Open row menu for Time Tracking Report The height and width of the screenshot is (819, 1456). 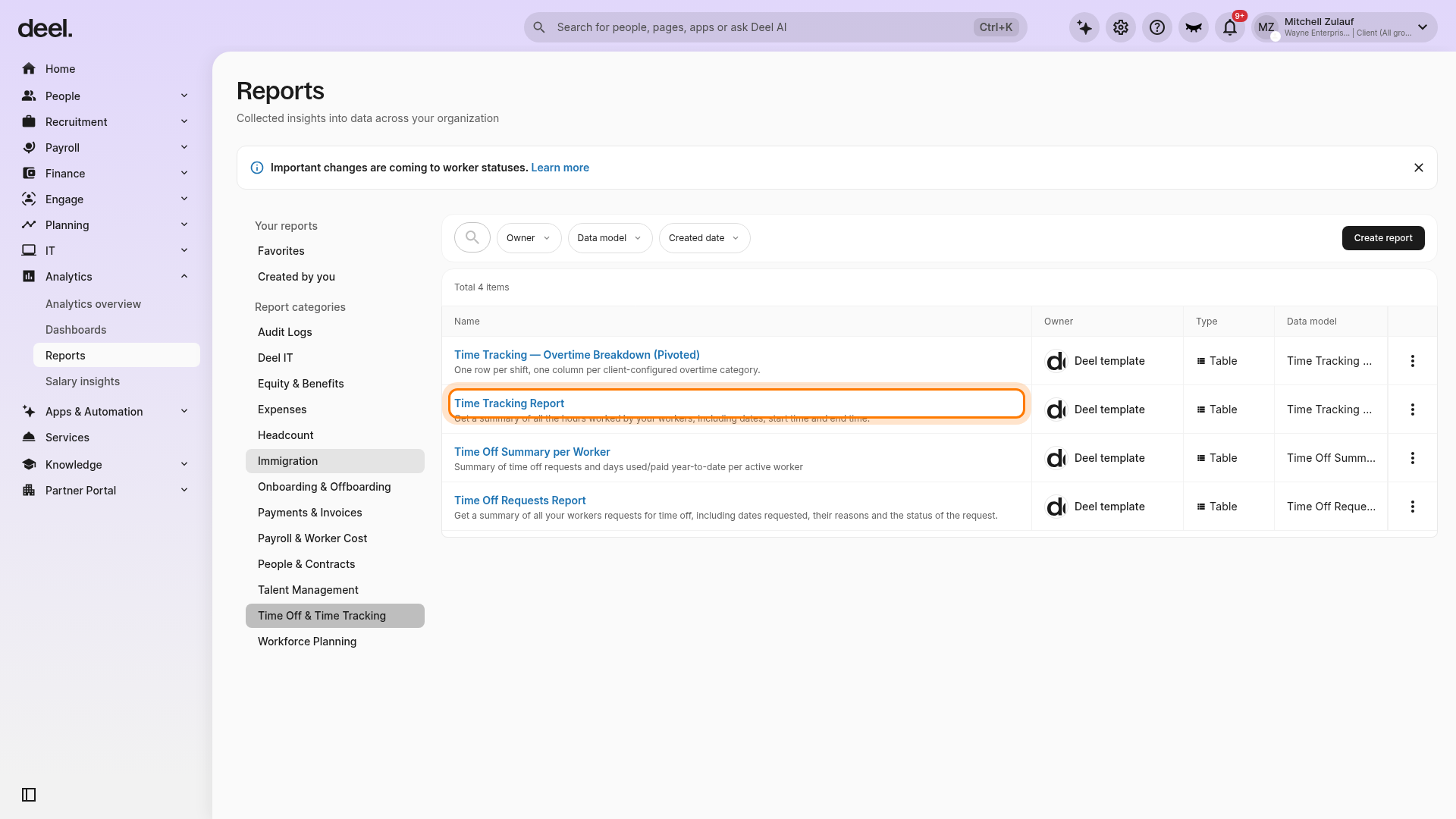click(x=1413, y=409)
